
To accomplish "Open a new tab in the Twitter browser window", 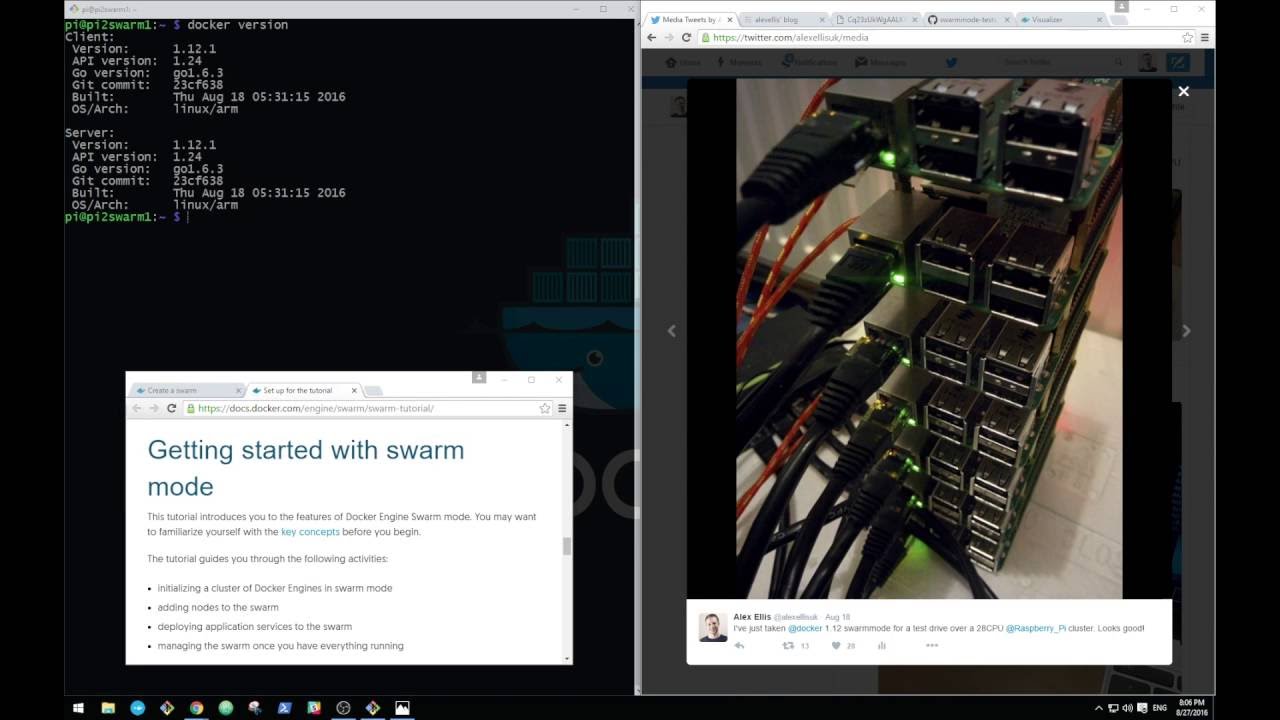I will [1119, 20].
